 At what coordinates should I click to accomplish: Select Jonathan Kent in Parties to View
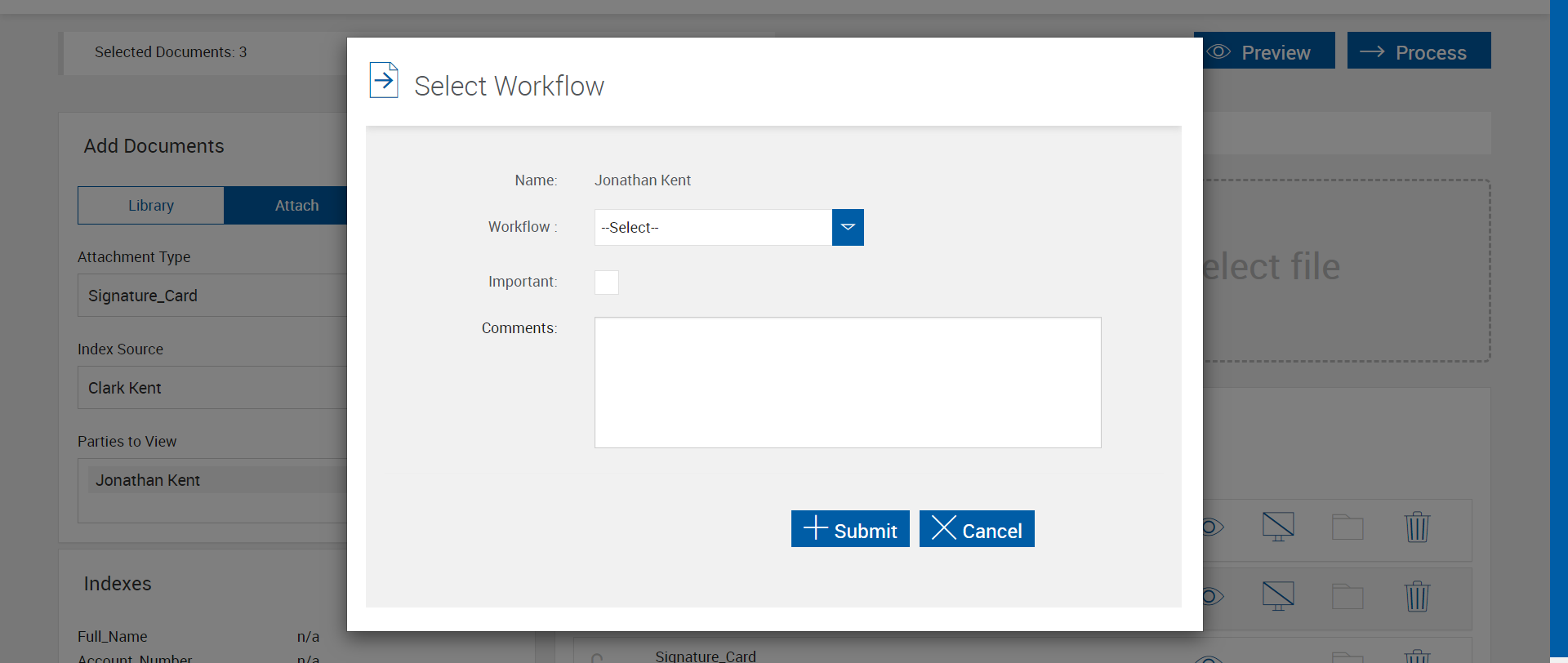[x=148, y=480]
